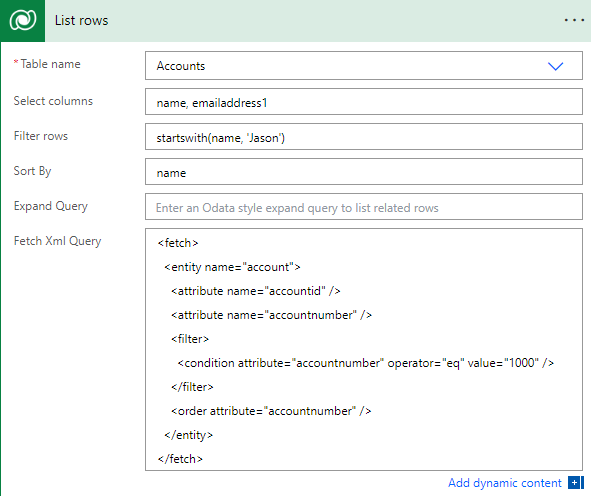Click the List rows header bar
The height and width of the screenshot is (496, 591).
click(x=296, y=21)
